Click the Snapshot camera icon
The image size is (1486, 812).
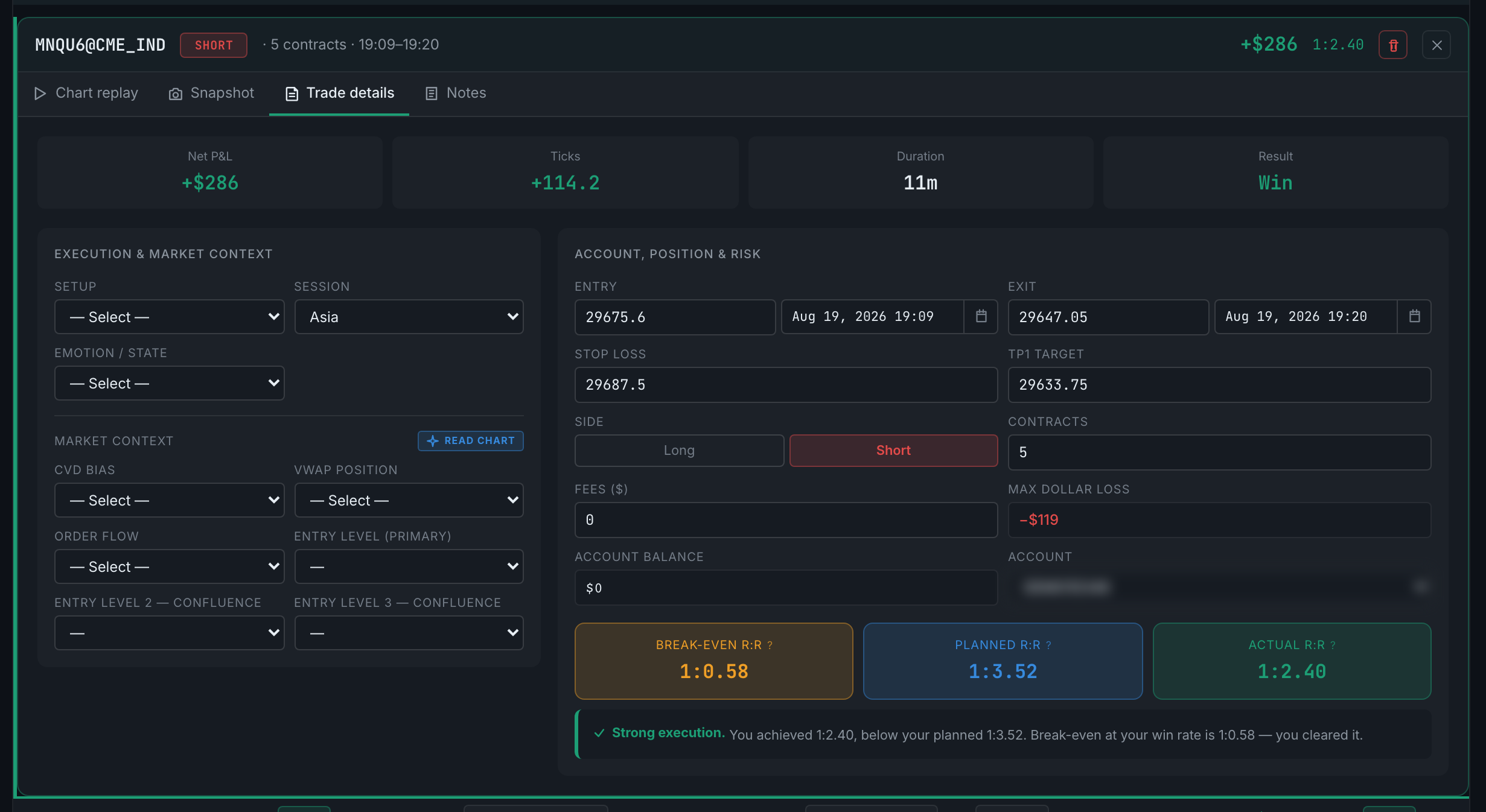pyautogui.click(x=176, y=94)
